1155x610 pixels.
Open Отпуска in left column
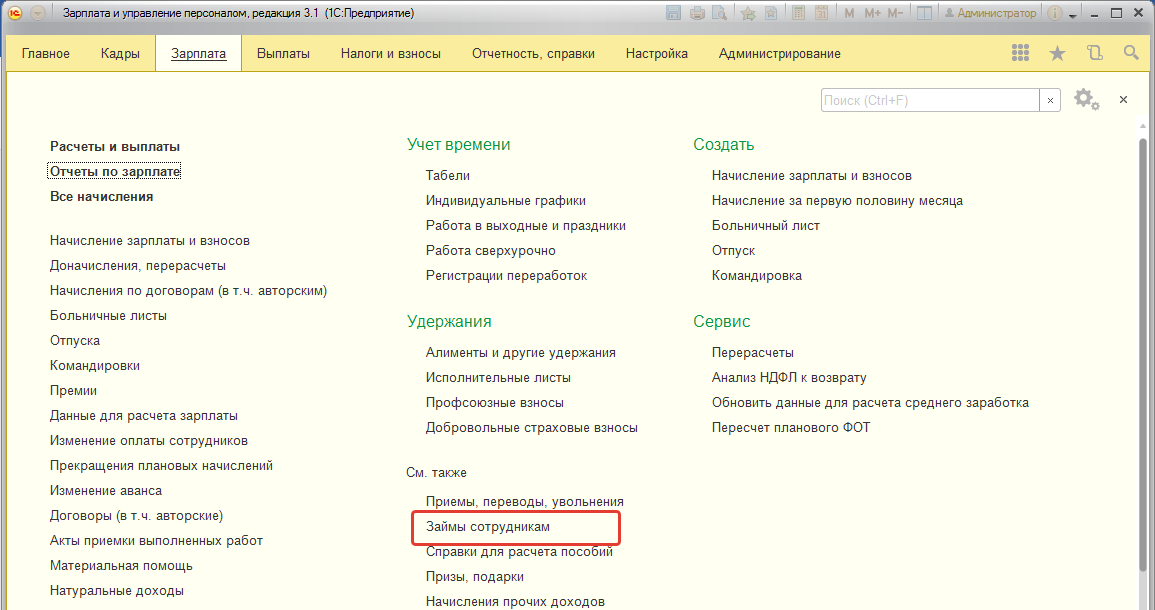pyautogui.click(x=75, y=340)
